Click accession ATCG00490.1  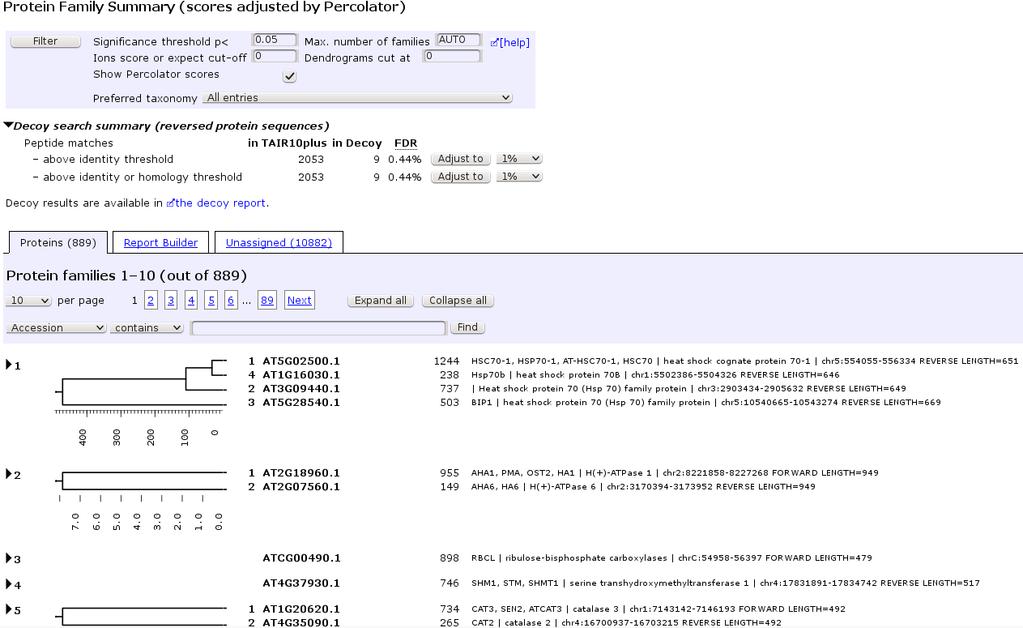pos(301,558)
